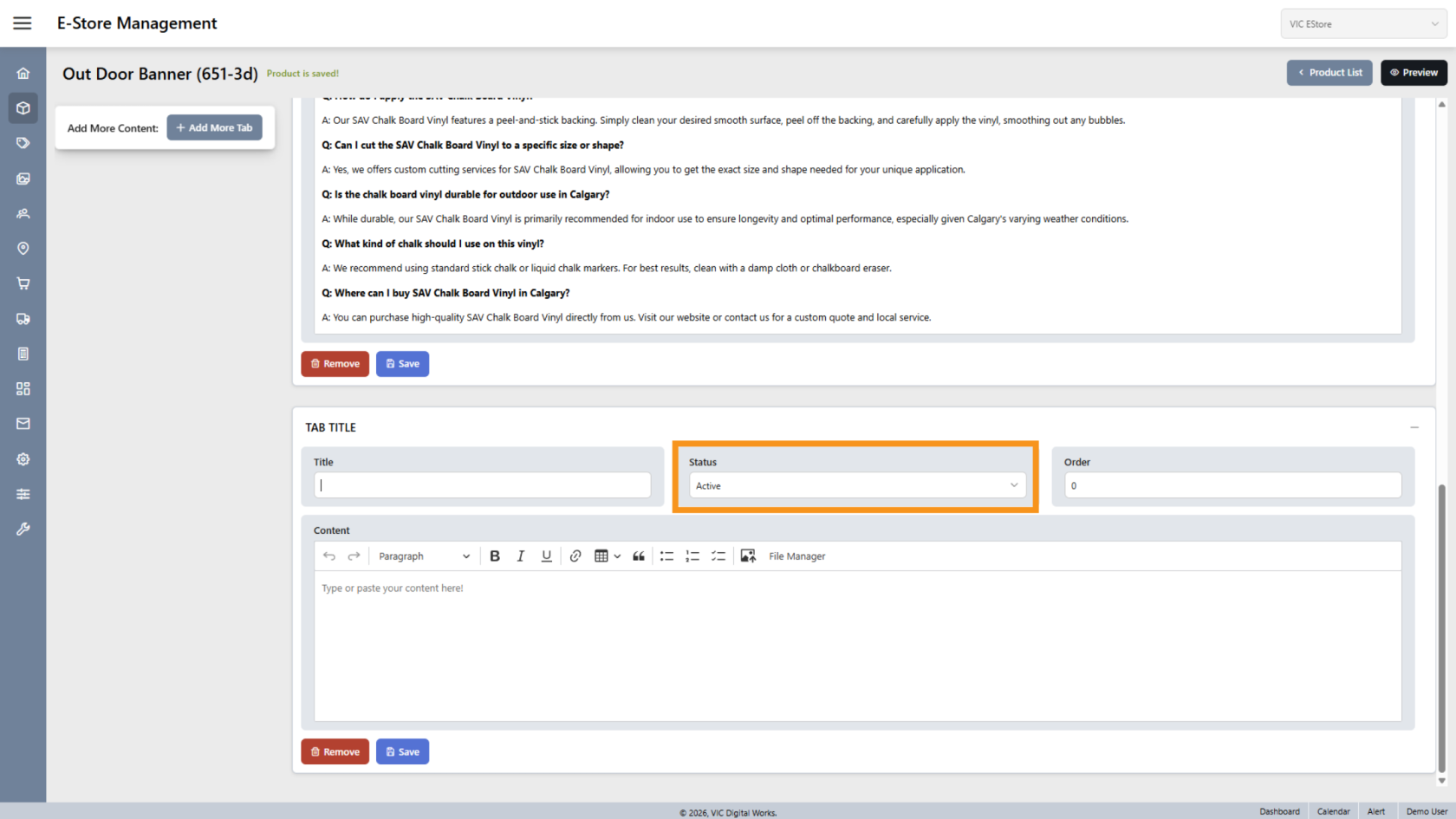Open the delivery truck sidebar icon
Viewport: 1456px width, 819px height.
pos(23,319)
